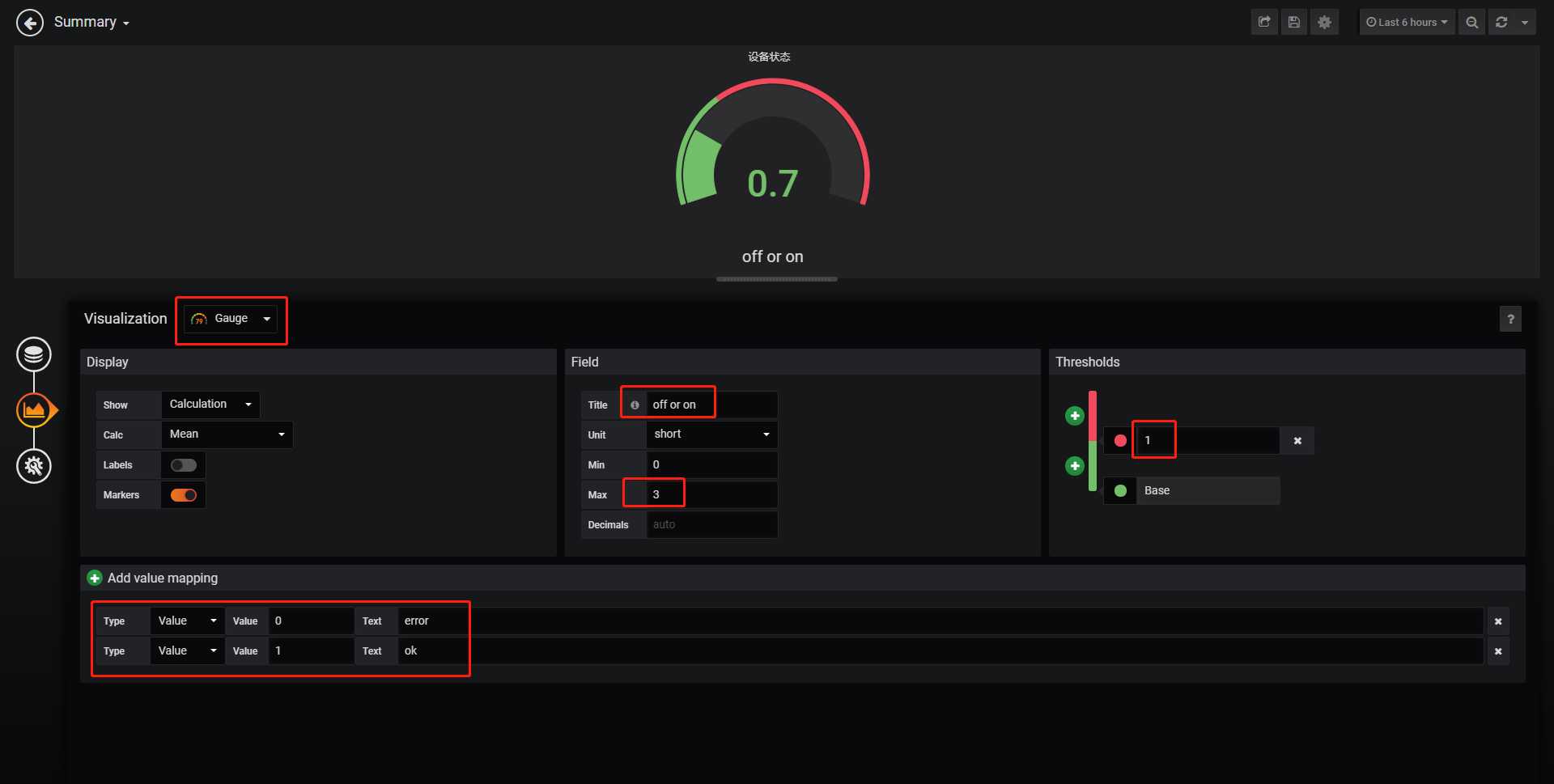
Task: Click Value input containing 0
Action: (310, 621)
